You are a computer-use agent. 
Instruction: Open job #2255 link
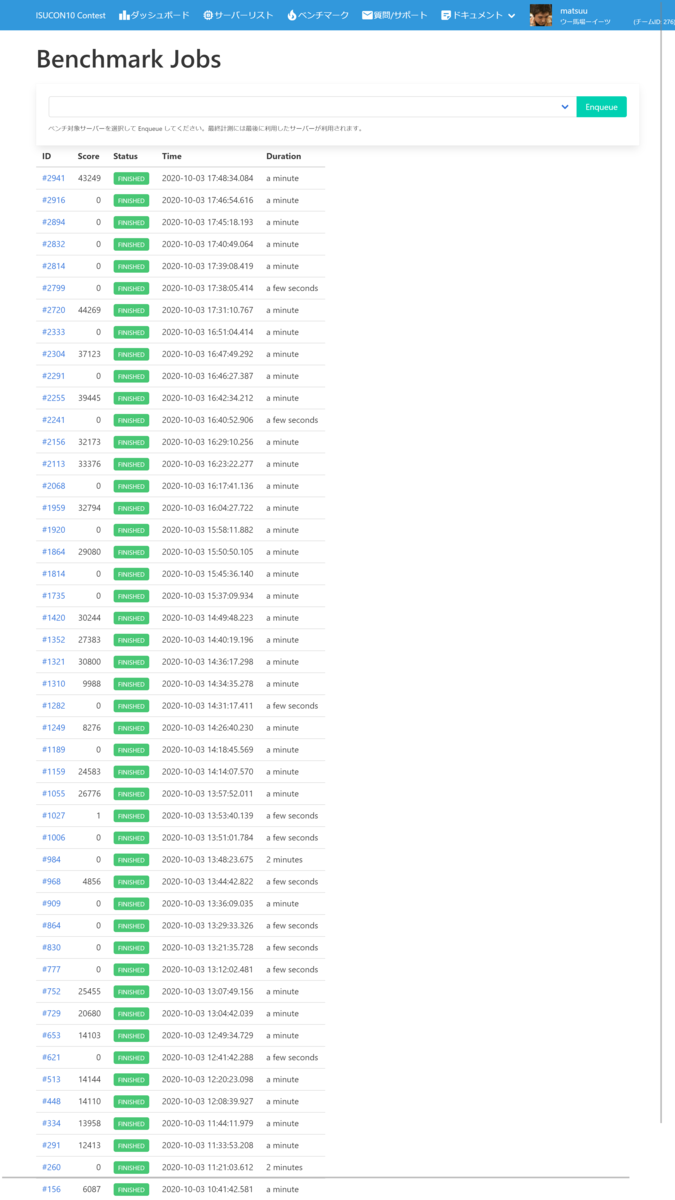coord(53,398)
